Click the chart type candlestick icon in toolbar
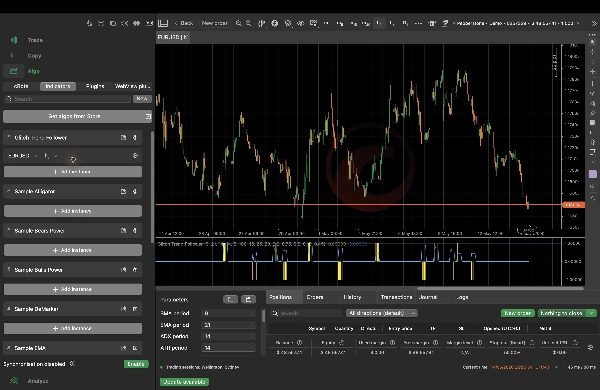 (x=262, y=23)
